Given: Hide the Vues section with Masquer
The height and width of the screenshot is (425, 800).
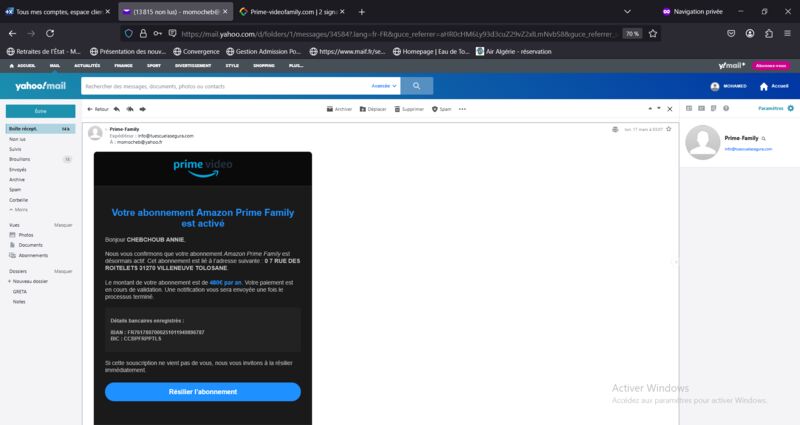Looking at the screenshot, I should pos(63,225).
